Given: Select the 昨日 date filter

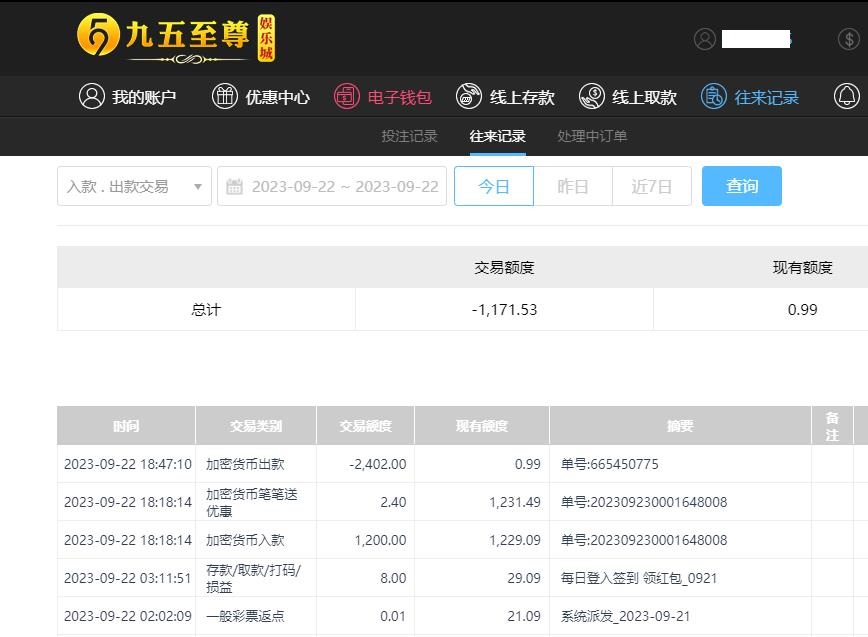Looking at the screenshot, I should pyautogui.click(x=572, y=186).
